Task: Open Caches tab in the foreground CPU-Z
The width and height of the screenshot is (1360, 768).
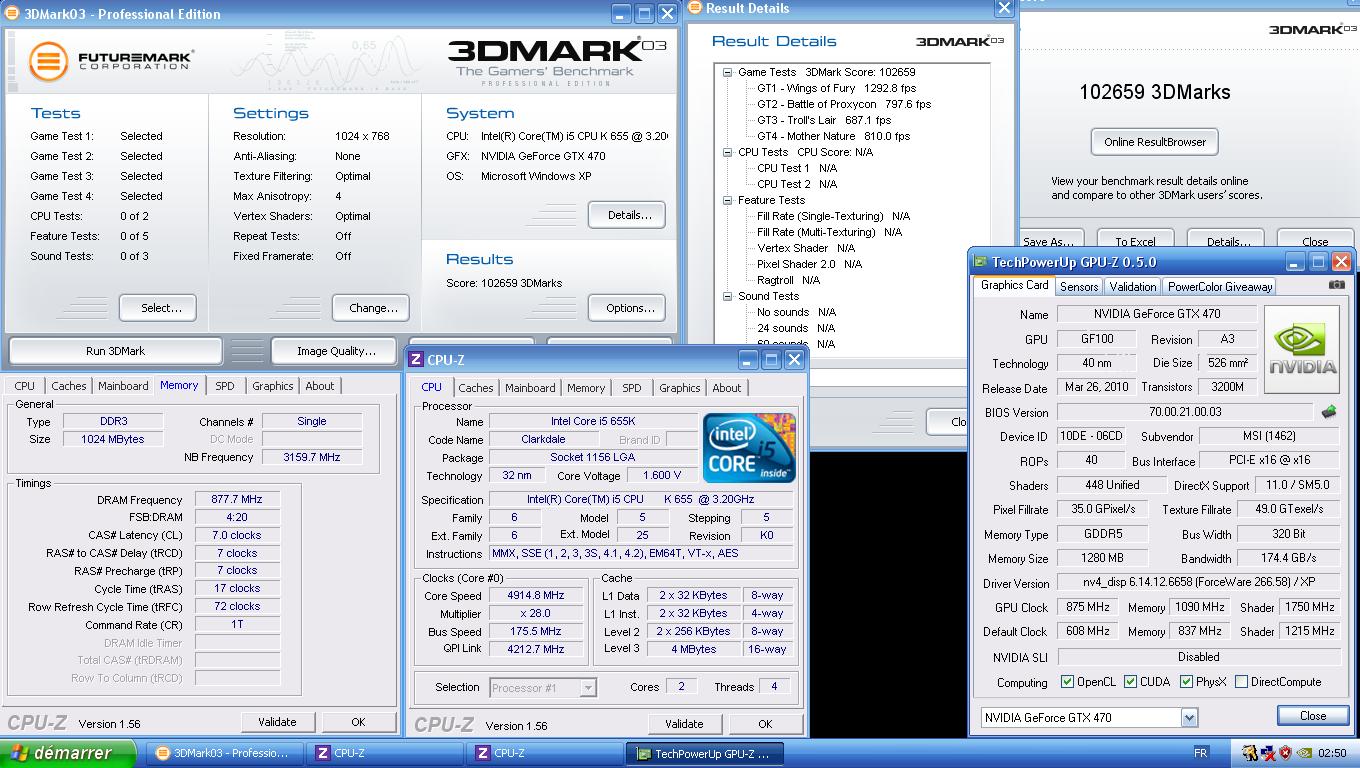Action: pyautogui.click(x=476, y=388)
